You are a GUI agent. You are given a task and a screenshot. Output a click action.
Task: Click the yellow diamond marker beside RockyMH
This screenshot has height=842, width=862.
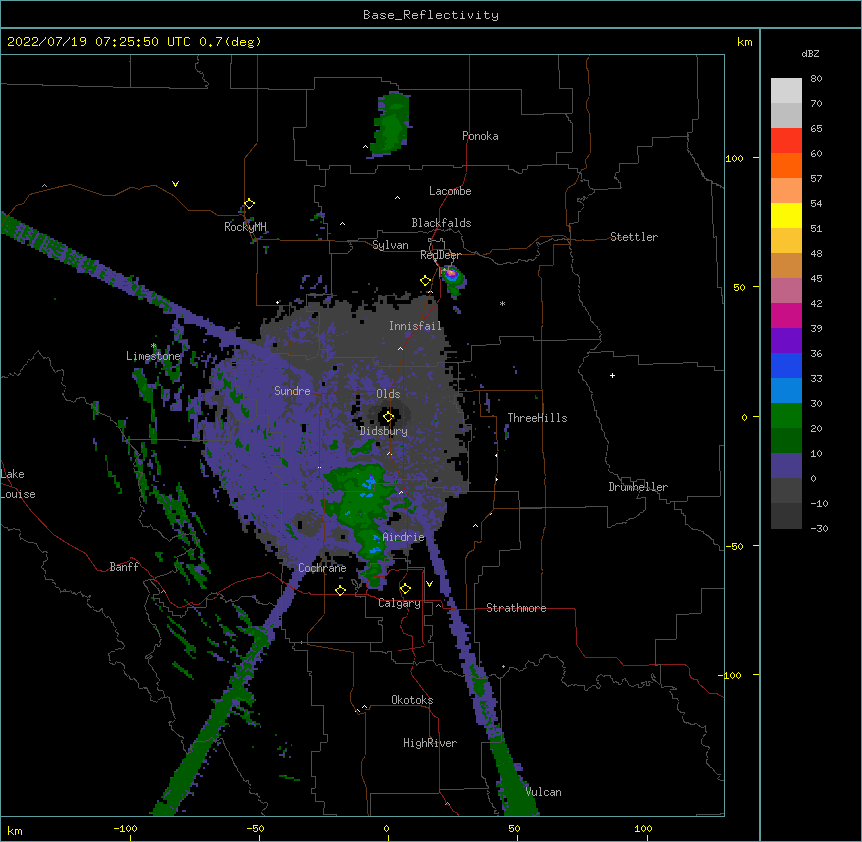250,204
